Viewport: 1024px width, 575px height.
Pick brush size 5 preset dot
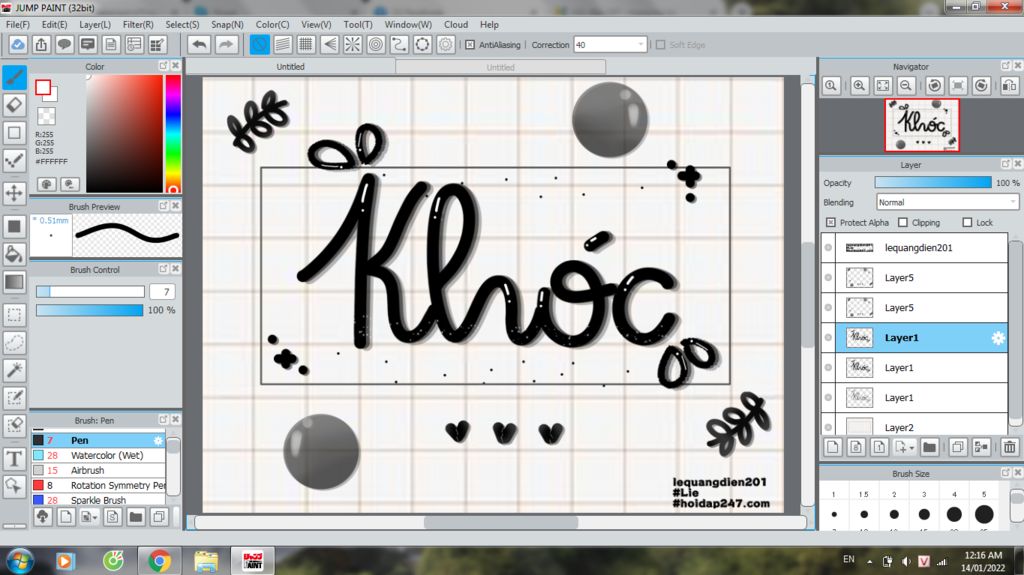click(x=984, y=514)
